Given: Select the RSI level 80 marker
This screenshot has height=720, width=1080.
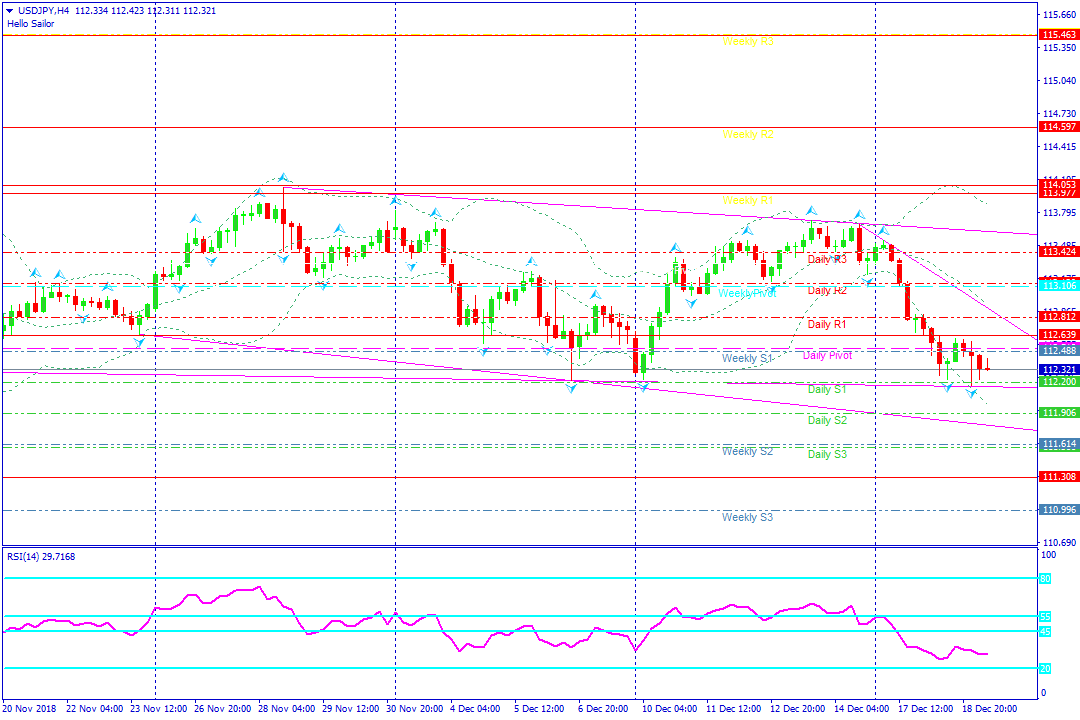Looking at the screenshot, I should pos(1044,578).
